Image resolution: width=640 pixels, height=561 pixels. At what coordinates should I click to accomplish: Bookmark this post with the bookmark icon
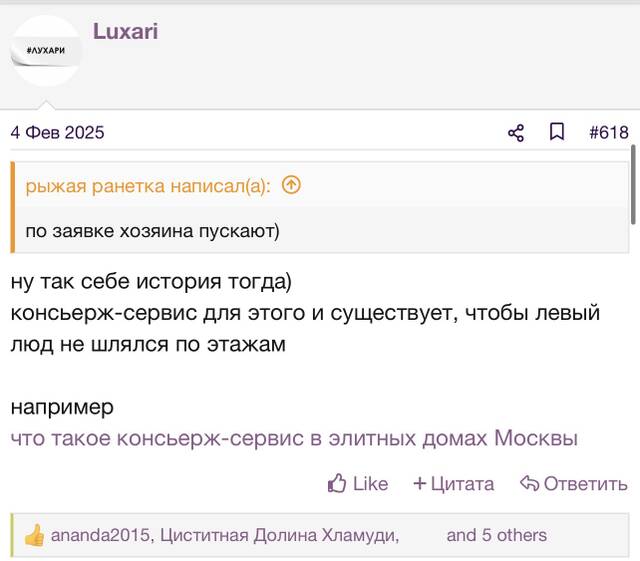pyautogui.click(x=557, y=132)
